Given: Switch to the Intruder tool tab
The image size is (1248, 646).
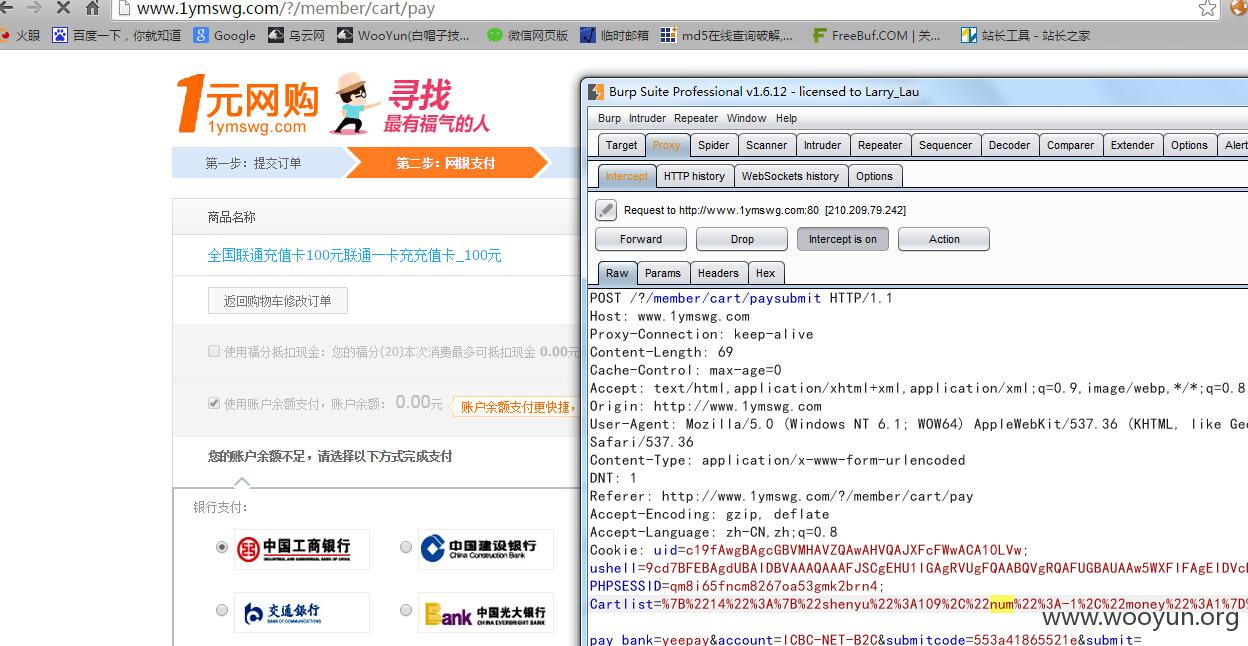Looking at the screenshot, I should (822, 145).
